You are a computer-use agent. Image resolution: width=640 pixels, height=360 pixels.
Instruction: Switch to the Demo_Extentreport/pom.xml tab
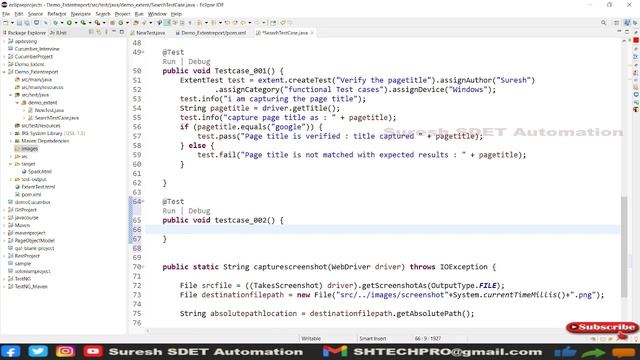pyautogui.click(x=211, y=33)
